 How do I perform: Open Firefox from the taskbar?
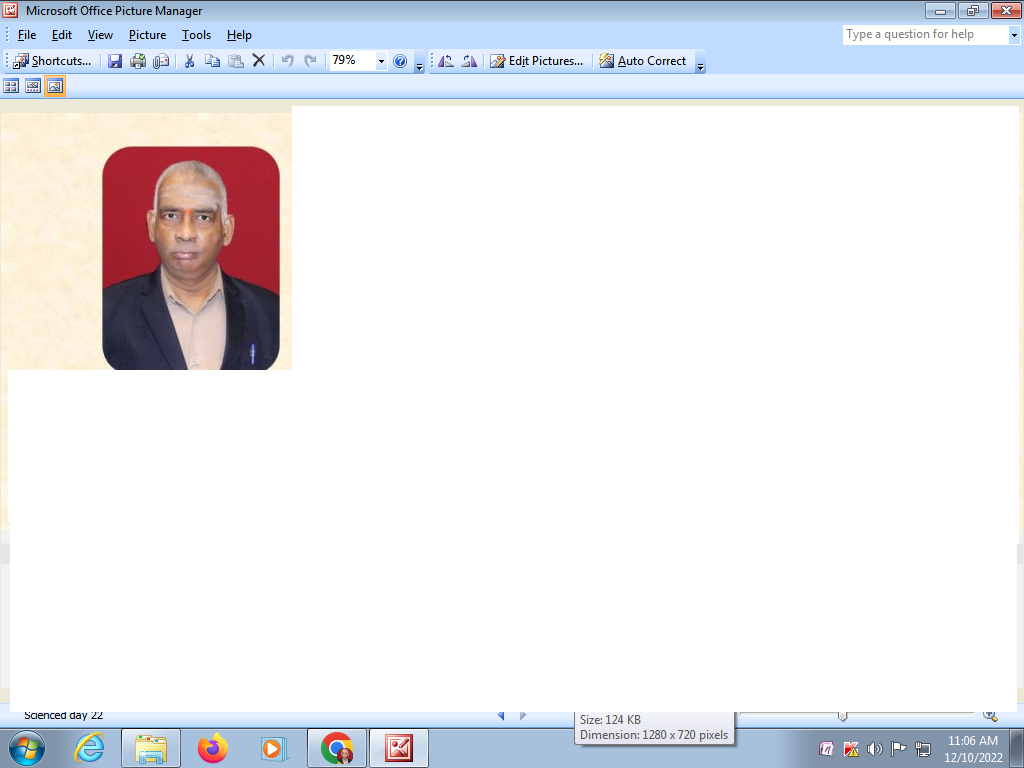(x=212, y=748)
